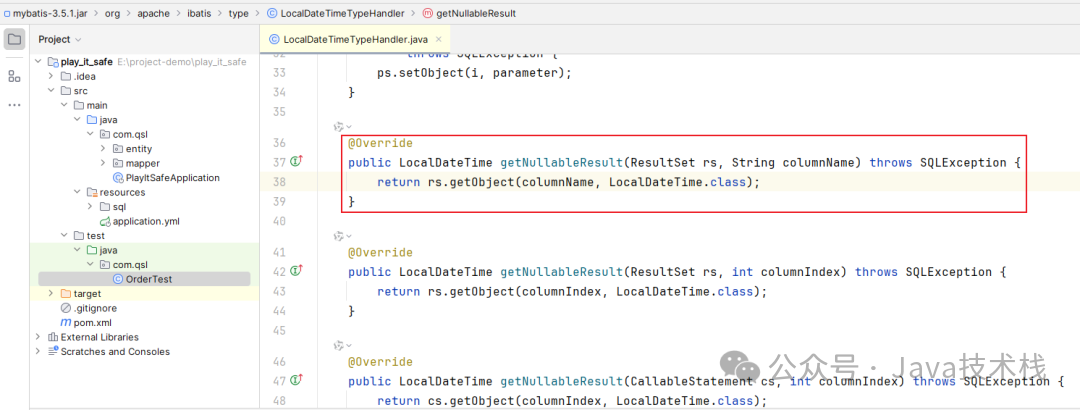Viewport: 1080px width, 410px height.
Task: Click the LocalDateTimeTypeHandler breadcrumb
Action: pos(343,13)
